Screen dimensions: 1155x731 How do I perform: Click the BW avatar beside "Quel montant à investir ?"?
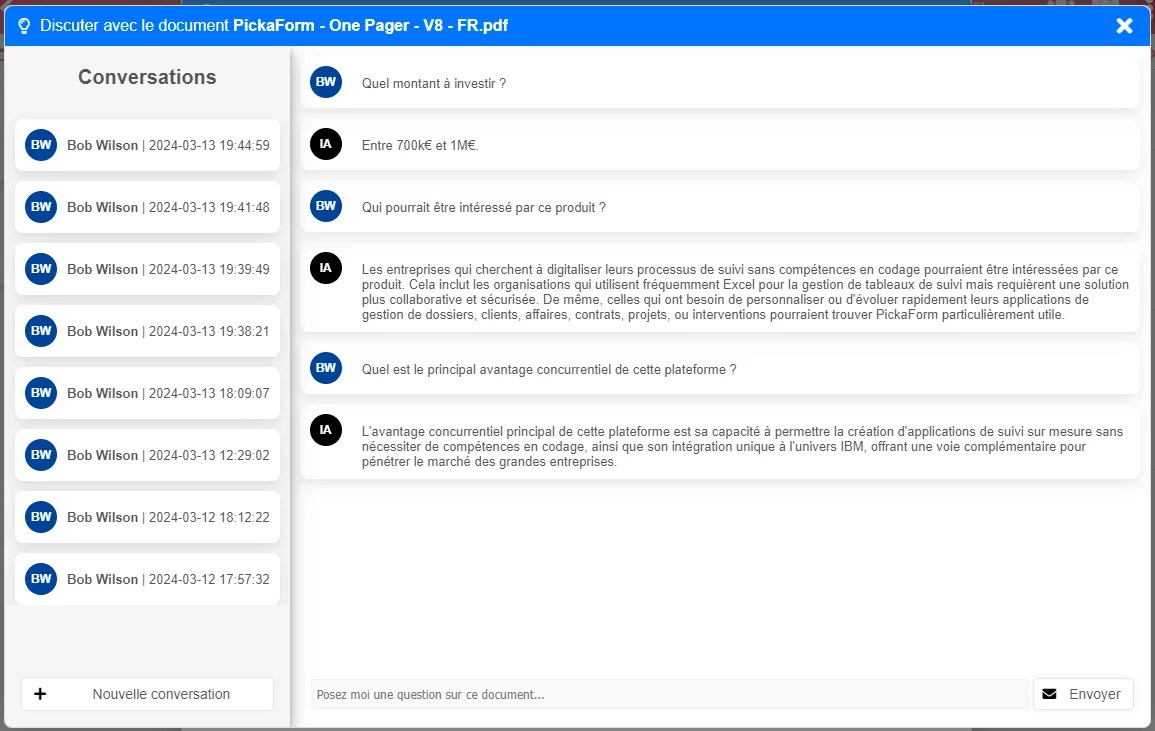tap(325, 82)
